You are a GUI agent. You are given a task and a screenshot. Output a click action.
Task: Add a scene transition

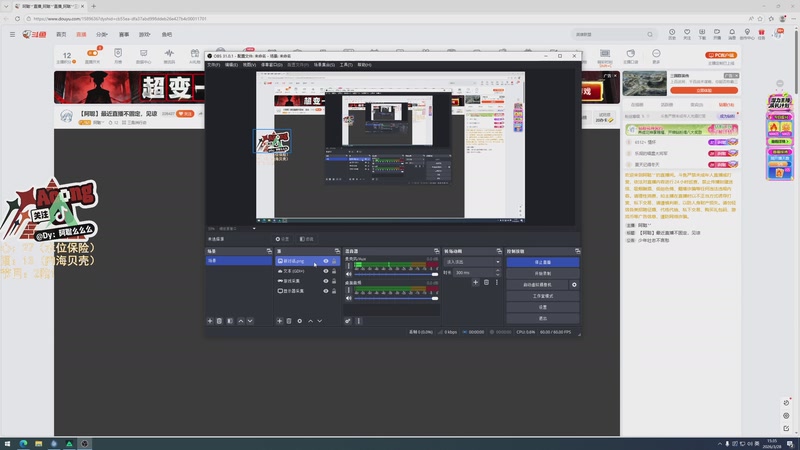(x=476, y=282)
